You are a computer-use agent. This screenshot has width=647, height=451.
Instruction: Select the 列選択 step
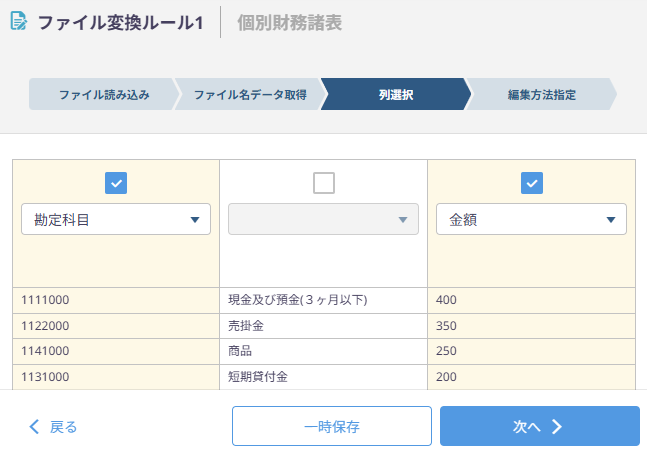coord(396,94)
